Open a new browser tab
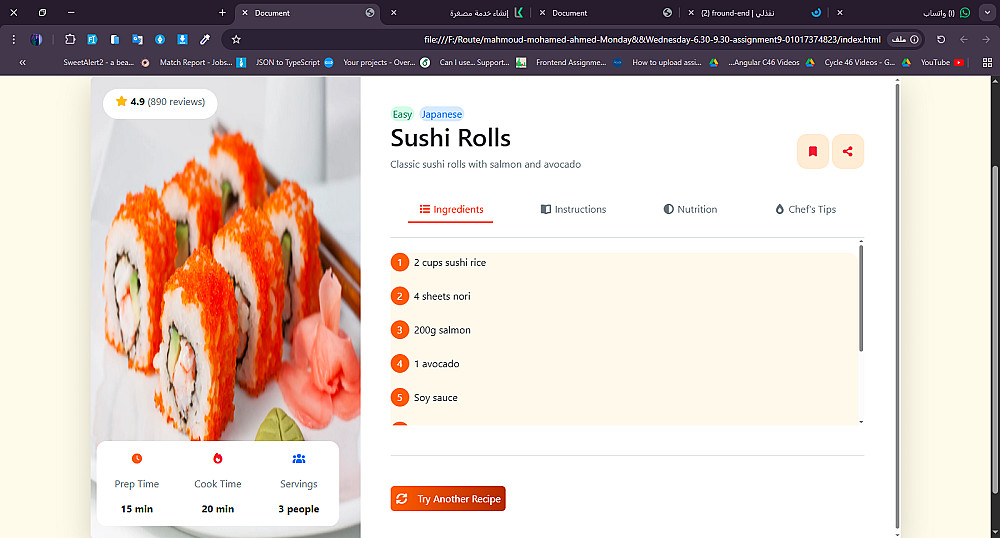 point(222,13)
